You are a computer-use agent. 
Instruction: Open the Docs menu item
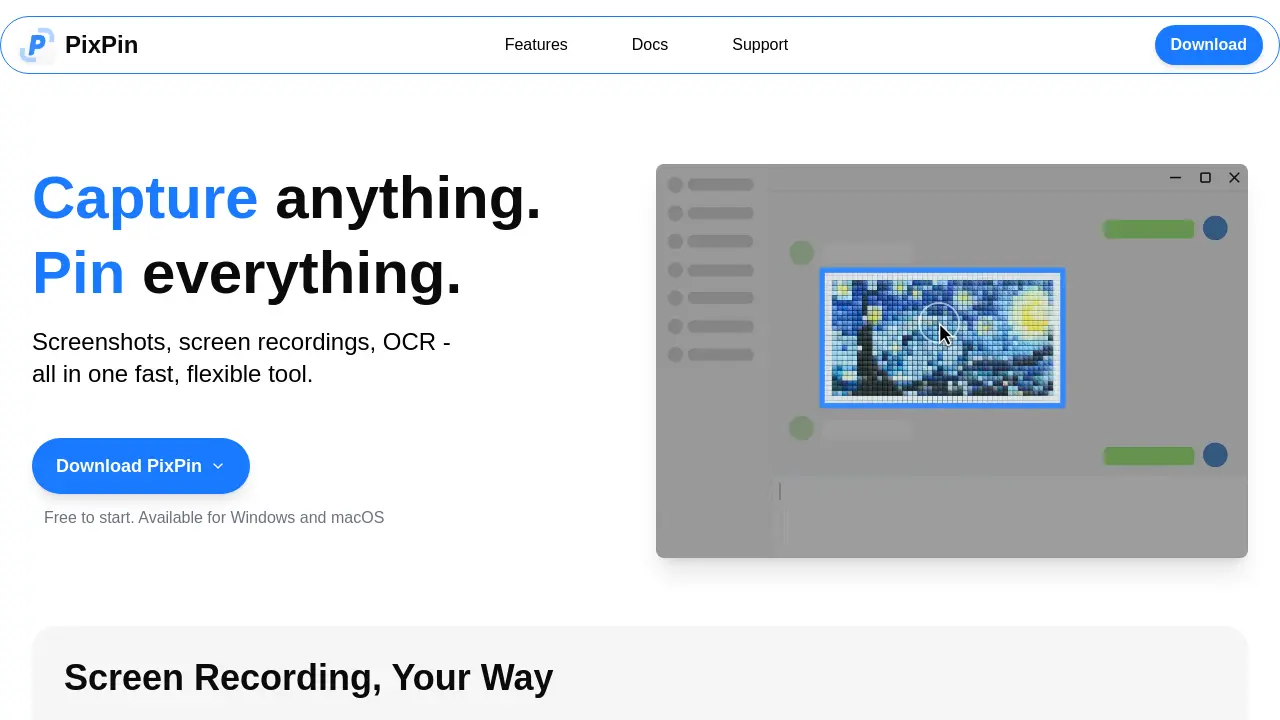tap(650, 45)
